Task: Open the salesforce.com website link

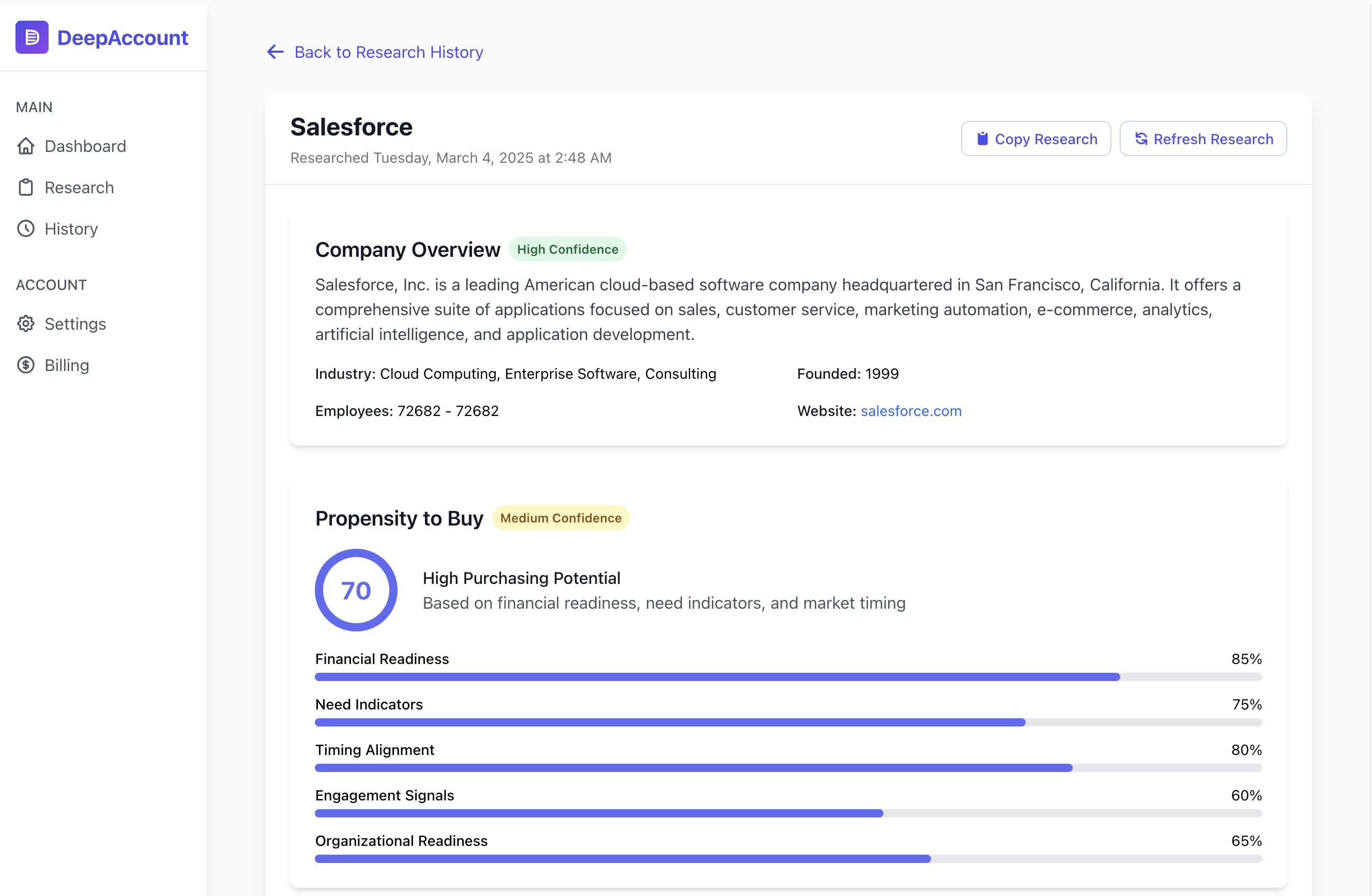Action: [x=910, y=411]
